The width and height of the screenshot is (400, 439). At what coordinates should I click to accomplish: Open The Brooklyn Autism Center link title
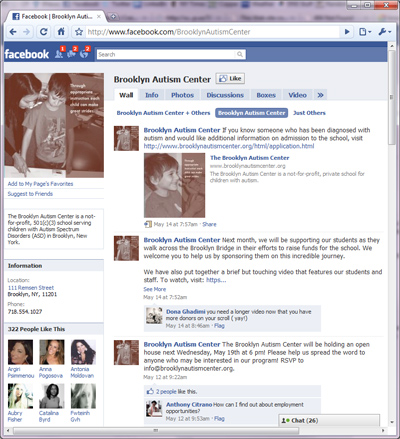coord(250,158)
